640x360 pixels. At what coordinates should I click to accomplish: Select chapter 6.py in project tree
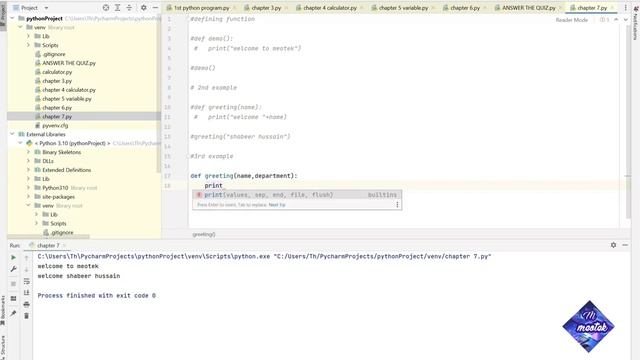click(x=57, y=108)
